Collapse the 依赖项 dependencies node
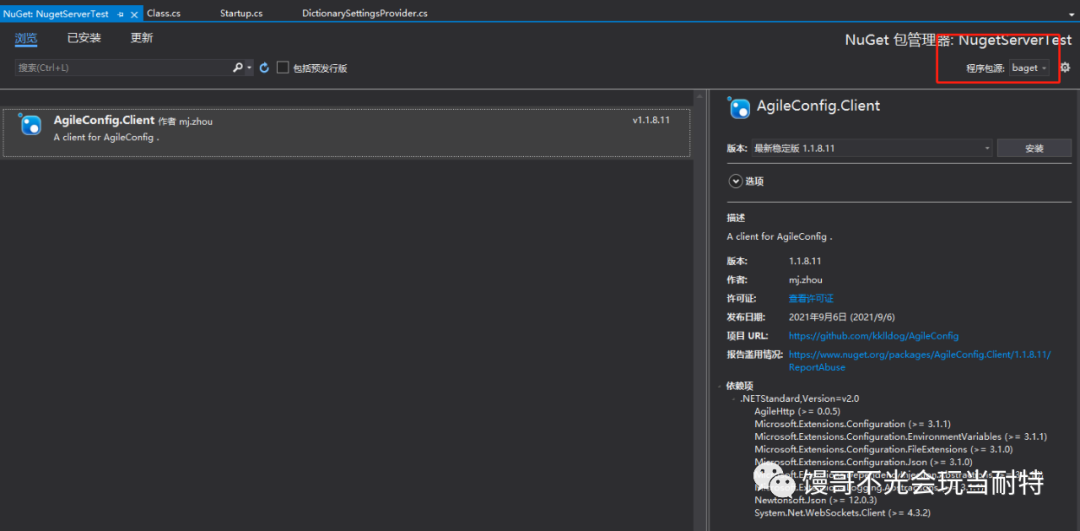 (720, 386)
